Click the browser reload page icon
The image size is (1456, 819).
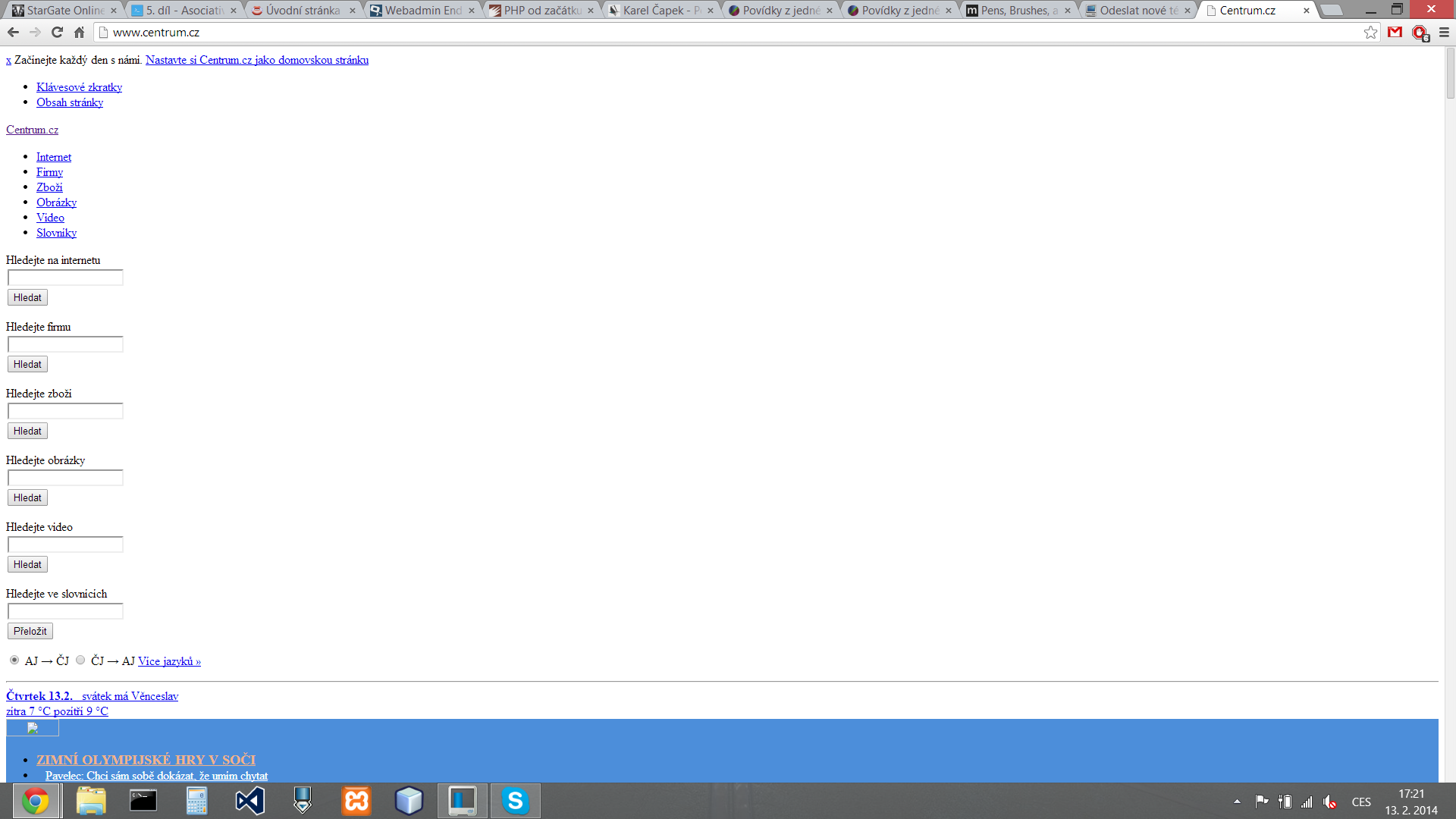[57, 32]
